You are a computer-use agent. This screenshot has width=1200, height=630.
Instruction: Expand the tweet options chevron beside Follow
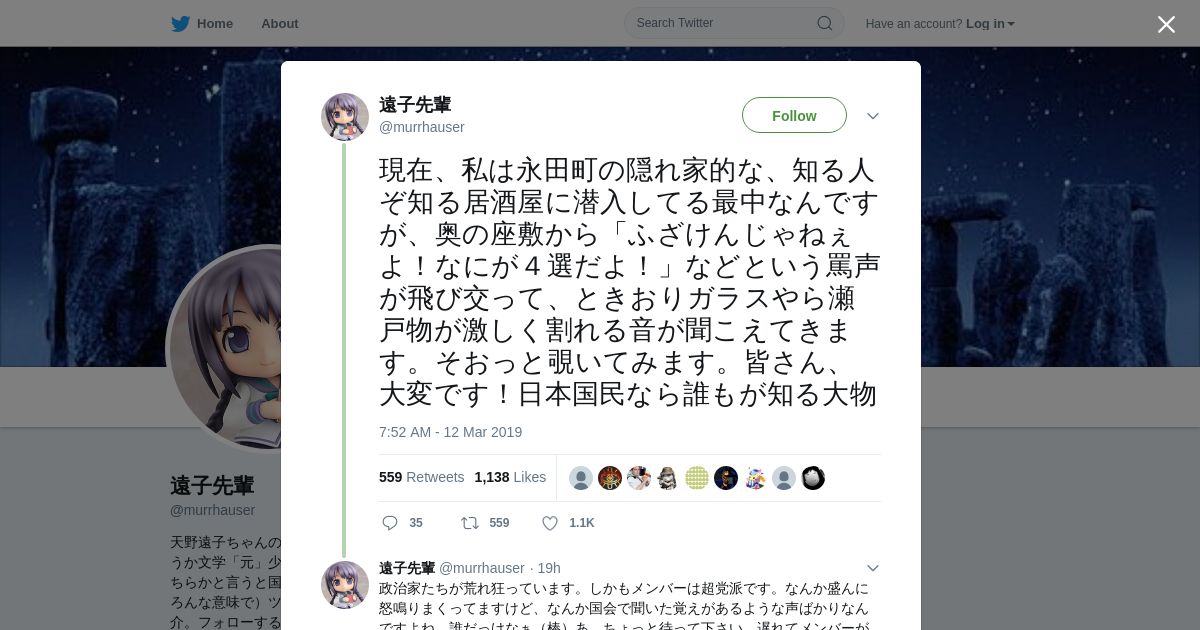click(x=873, y=116)
